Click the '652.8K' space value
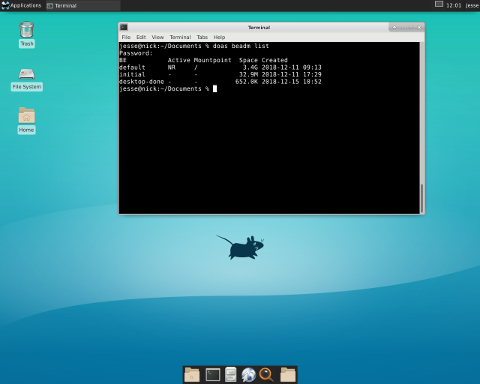Viewport: 480px width, 384px height. click(x=246, y=82)
